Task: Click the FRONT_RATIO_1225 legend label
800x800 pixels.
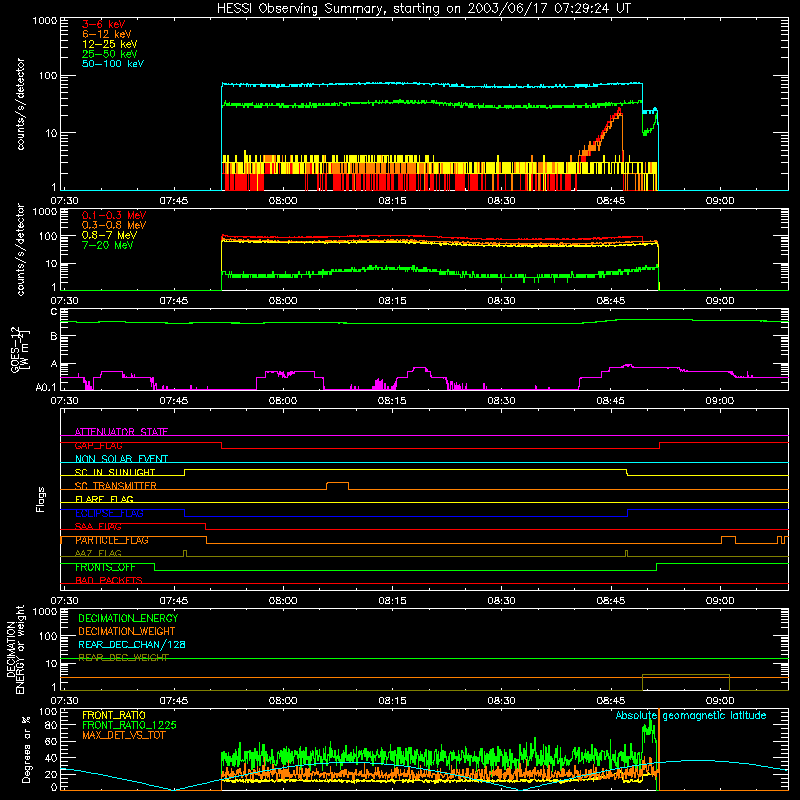Action: point(129,725)
